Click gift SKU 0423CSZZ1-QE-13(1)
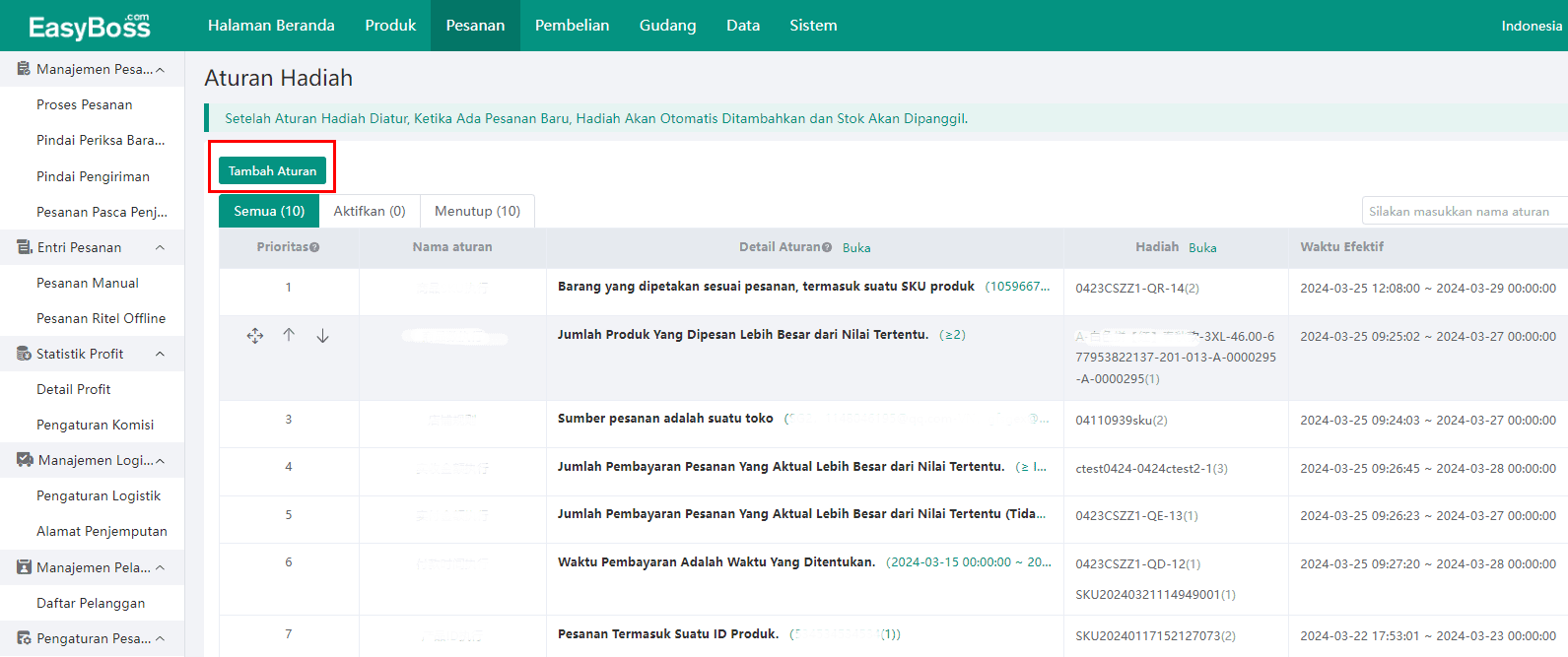1568x657 pixels. tap(1136, 516)
